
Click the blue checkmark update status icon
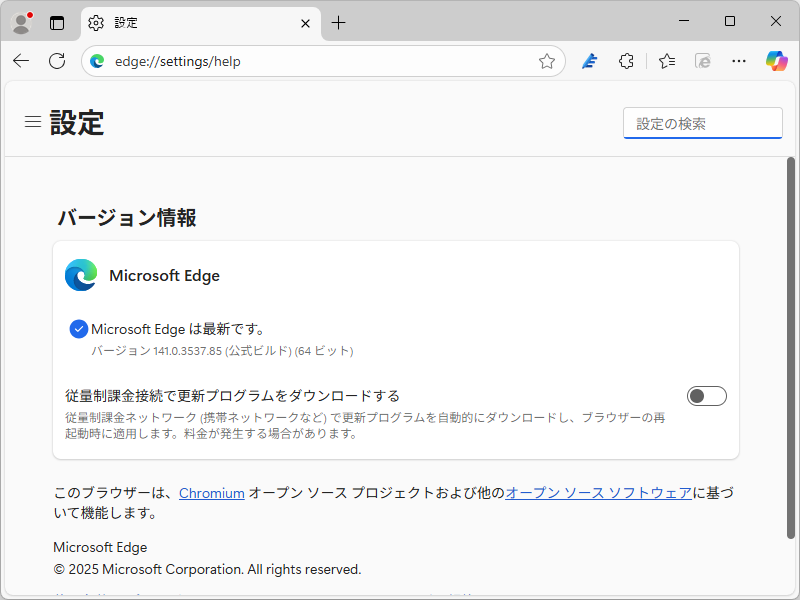coord(79,328)
